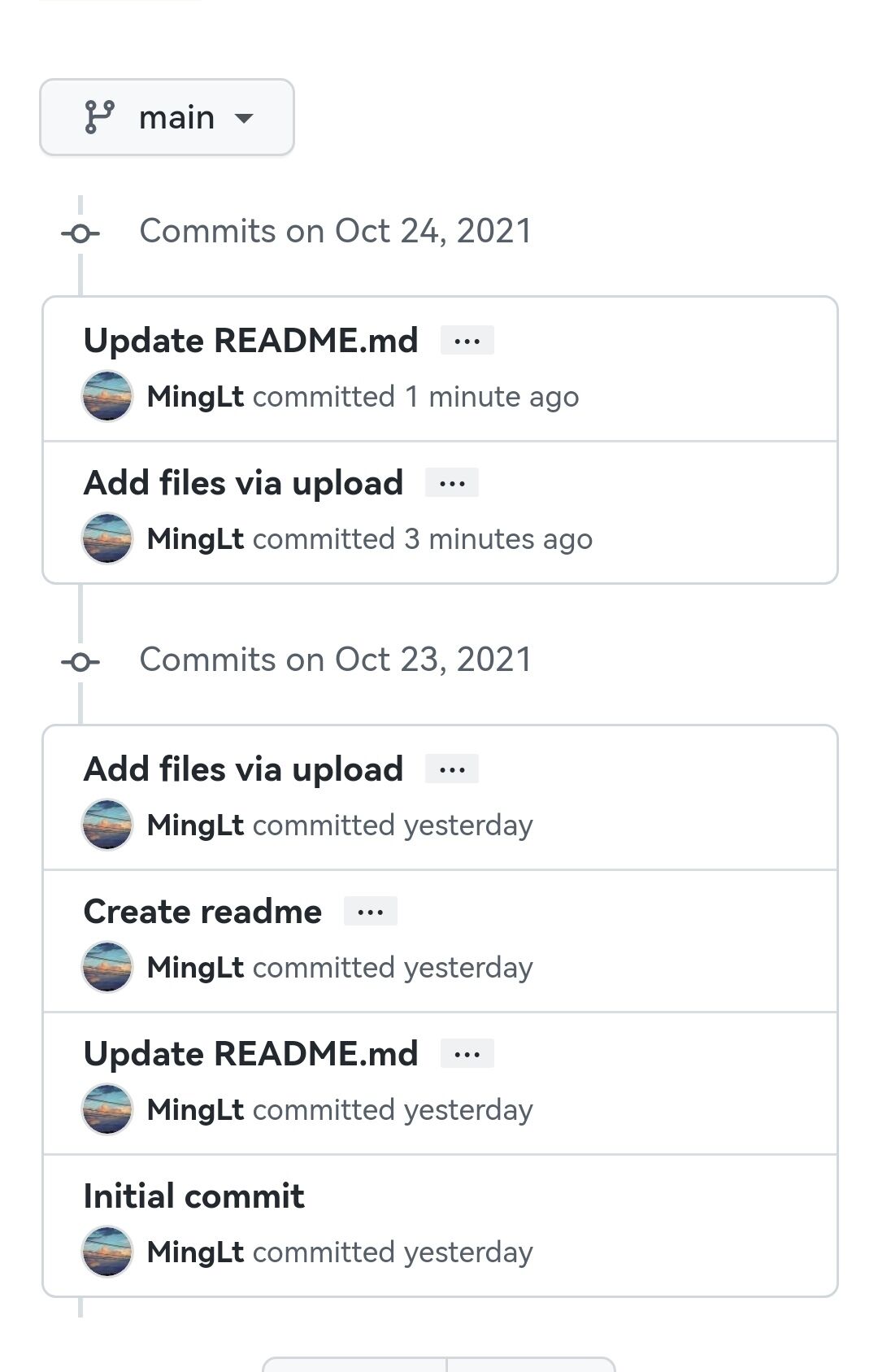Open Update README.md commit from 1 minute ago
The width and height of the screenshot is (878, 1372).
[250, 341]
